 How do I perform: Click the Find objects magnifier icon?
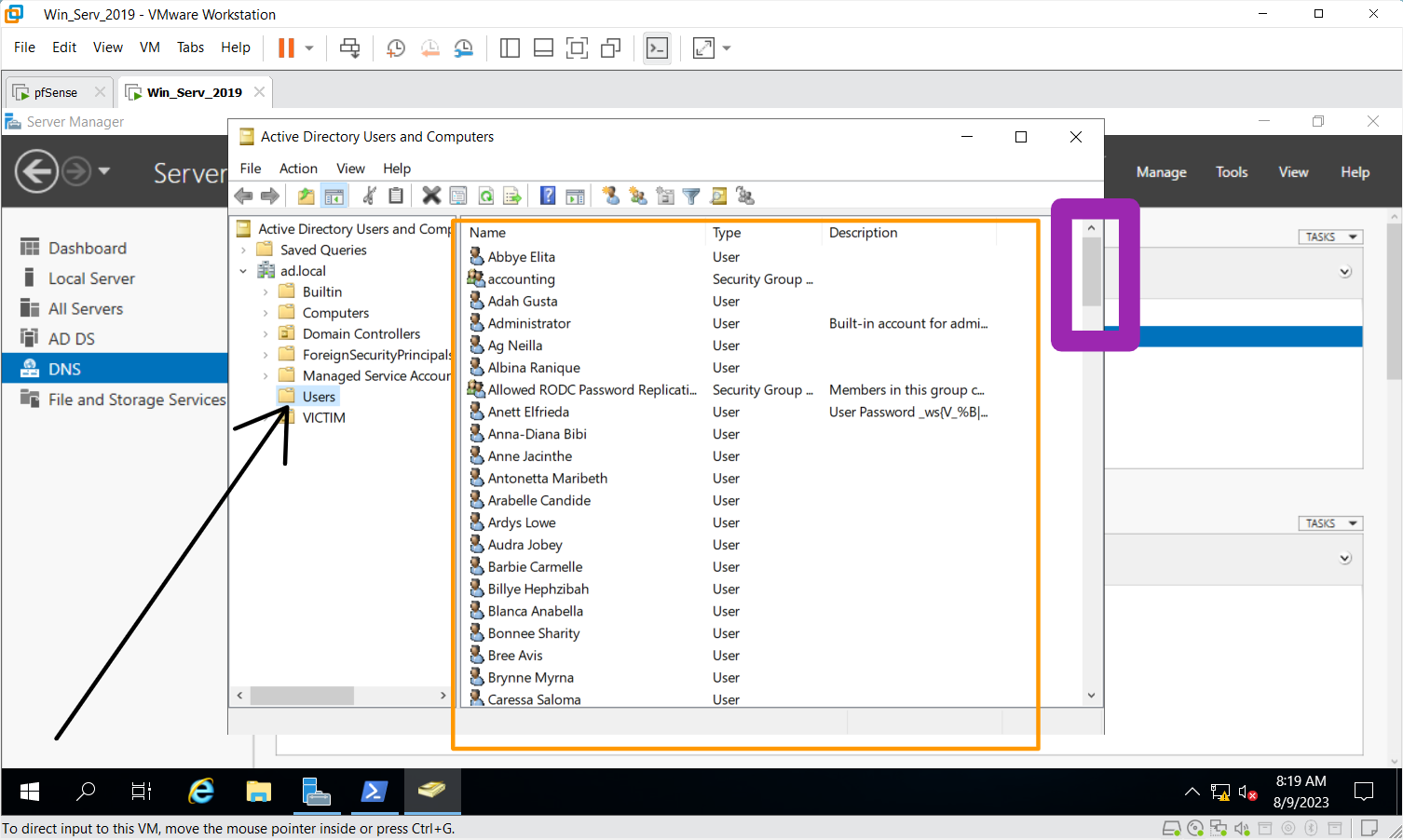point(718,196)
